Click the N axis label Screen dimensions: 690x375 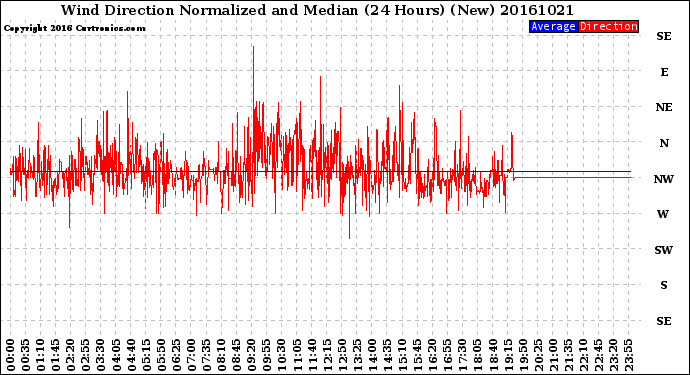pyautogui.click(x=664, y=143)
